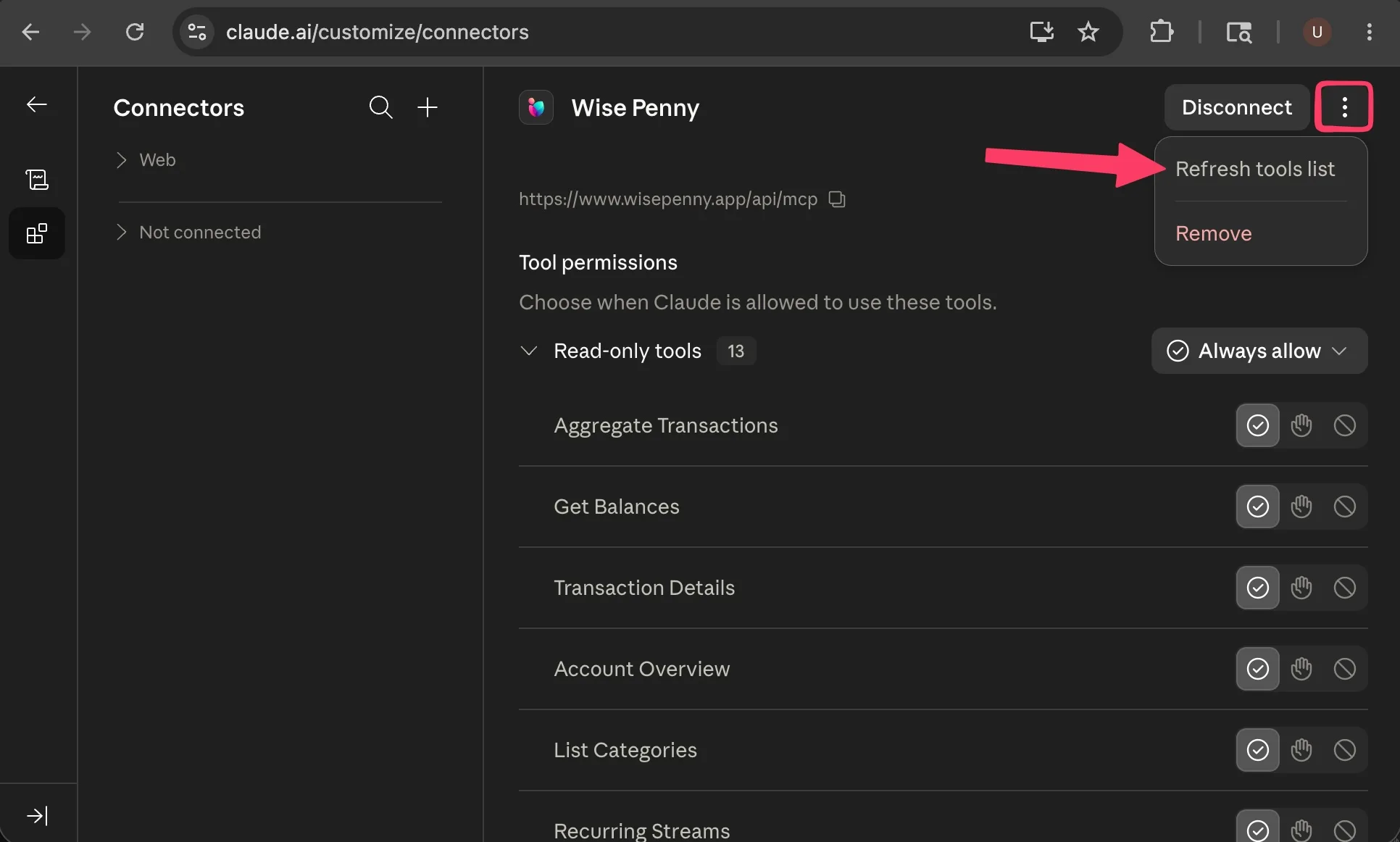
Task: Search connectors with the magnifier icon
Action: click(x=381, y=107)
